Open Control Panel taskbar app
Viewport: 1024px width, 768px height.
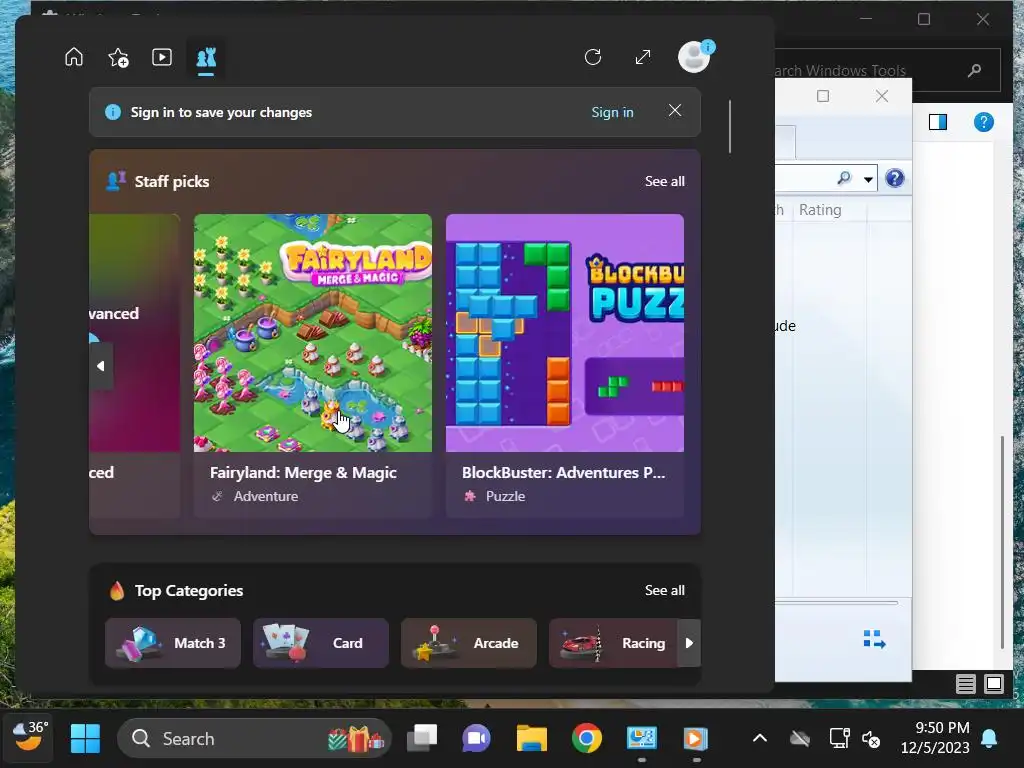pyautogui.click(x=641, y=739)
